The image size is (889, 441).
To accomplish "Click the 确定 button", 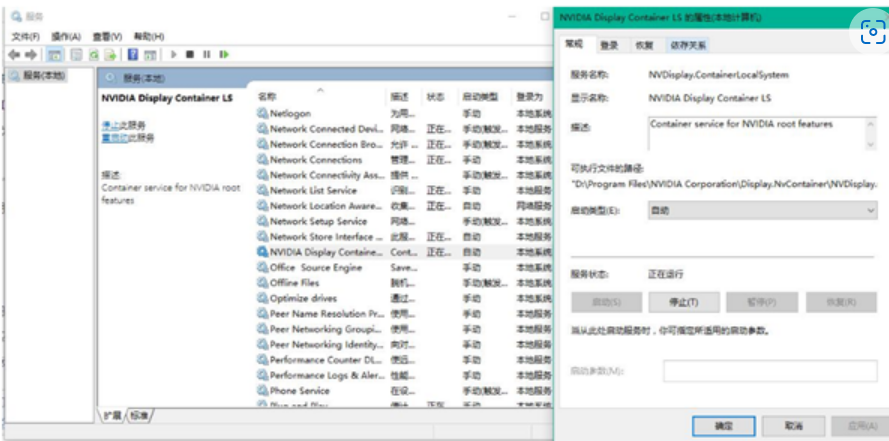I will [x=724, y=425].
